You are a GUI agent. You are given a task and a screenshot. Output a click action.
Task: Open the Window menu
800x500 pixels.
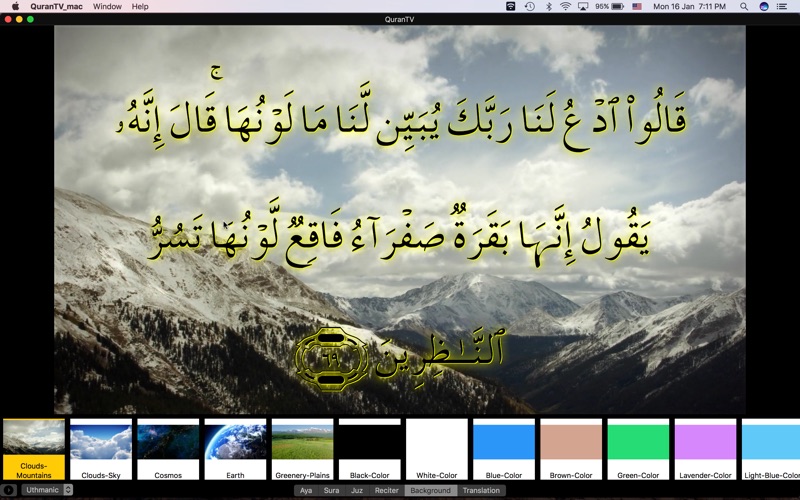pos(107,7)
